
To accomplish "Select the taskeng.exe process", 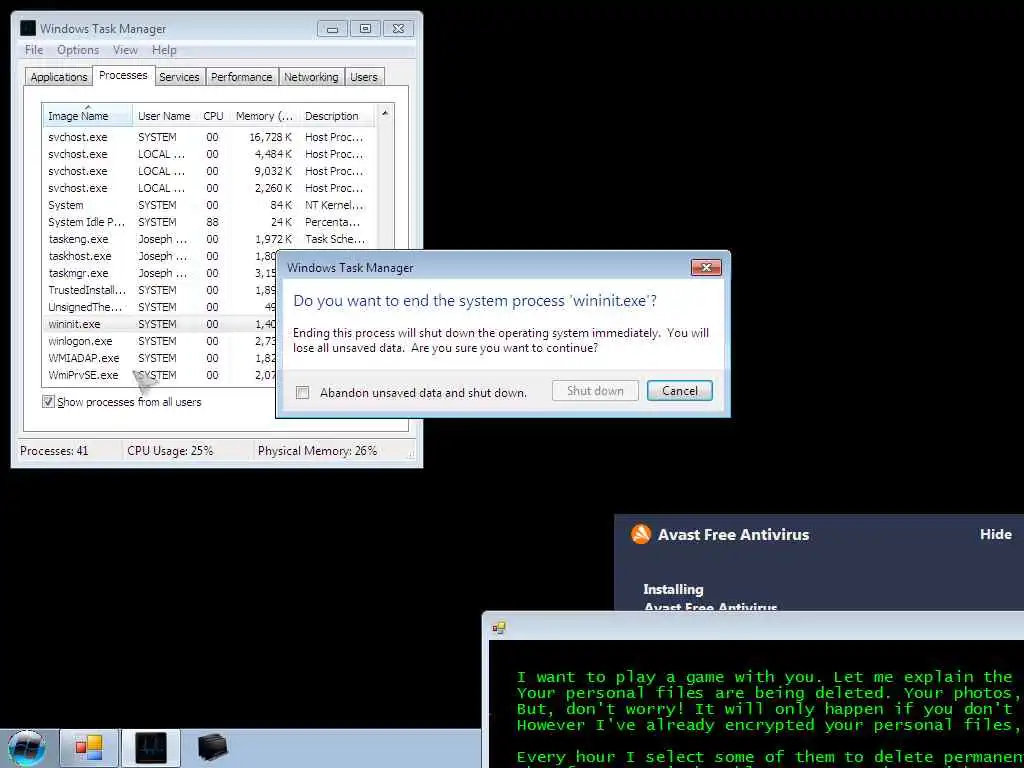I will pyautogui.click(x=206, y=239).
